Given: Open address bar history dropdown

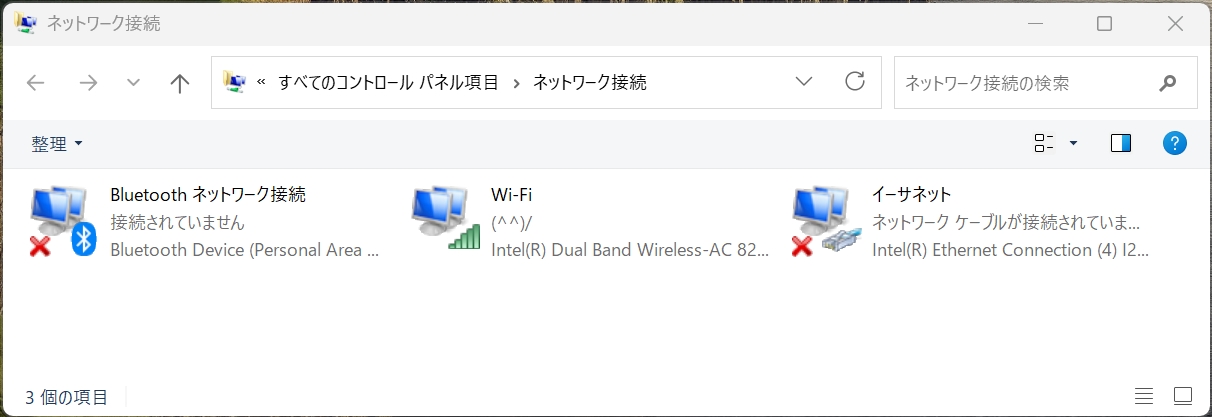Looking at the screenshot, I should pos(804,82).
